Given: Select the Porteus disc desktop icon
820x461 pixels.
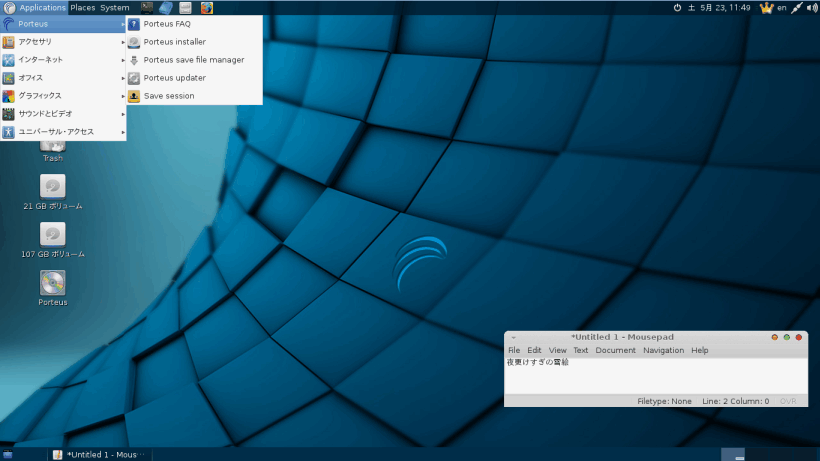Looking at the screenshot, I should tap(53, 288).
